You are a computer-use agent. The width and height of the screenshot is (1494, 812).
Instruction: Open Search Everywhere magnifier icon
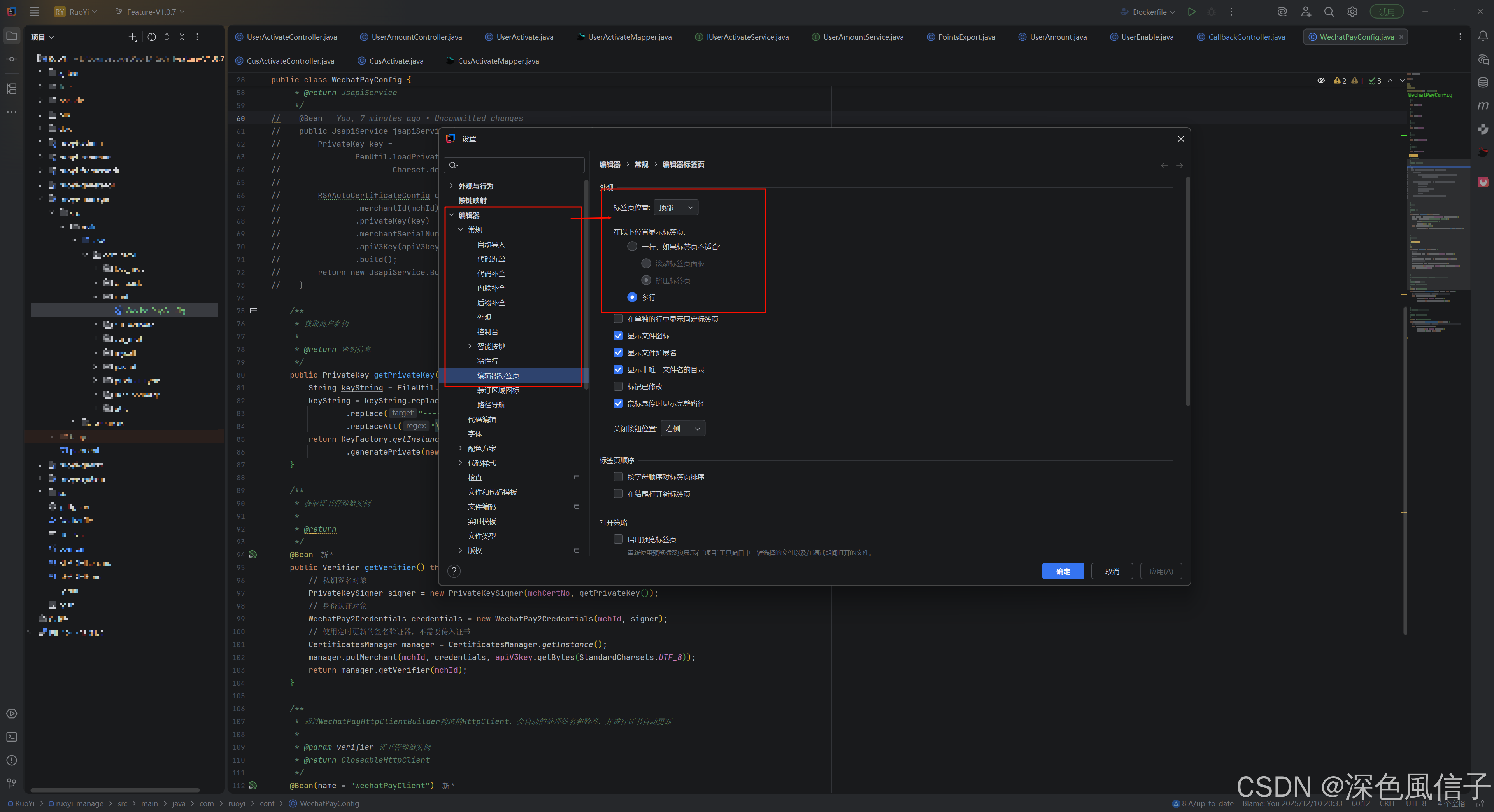pos(1329,12)
